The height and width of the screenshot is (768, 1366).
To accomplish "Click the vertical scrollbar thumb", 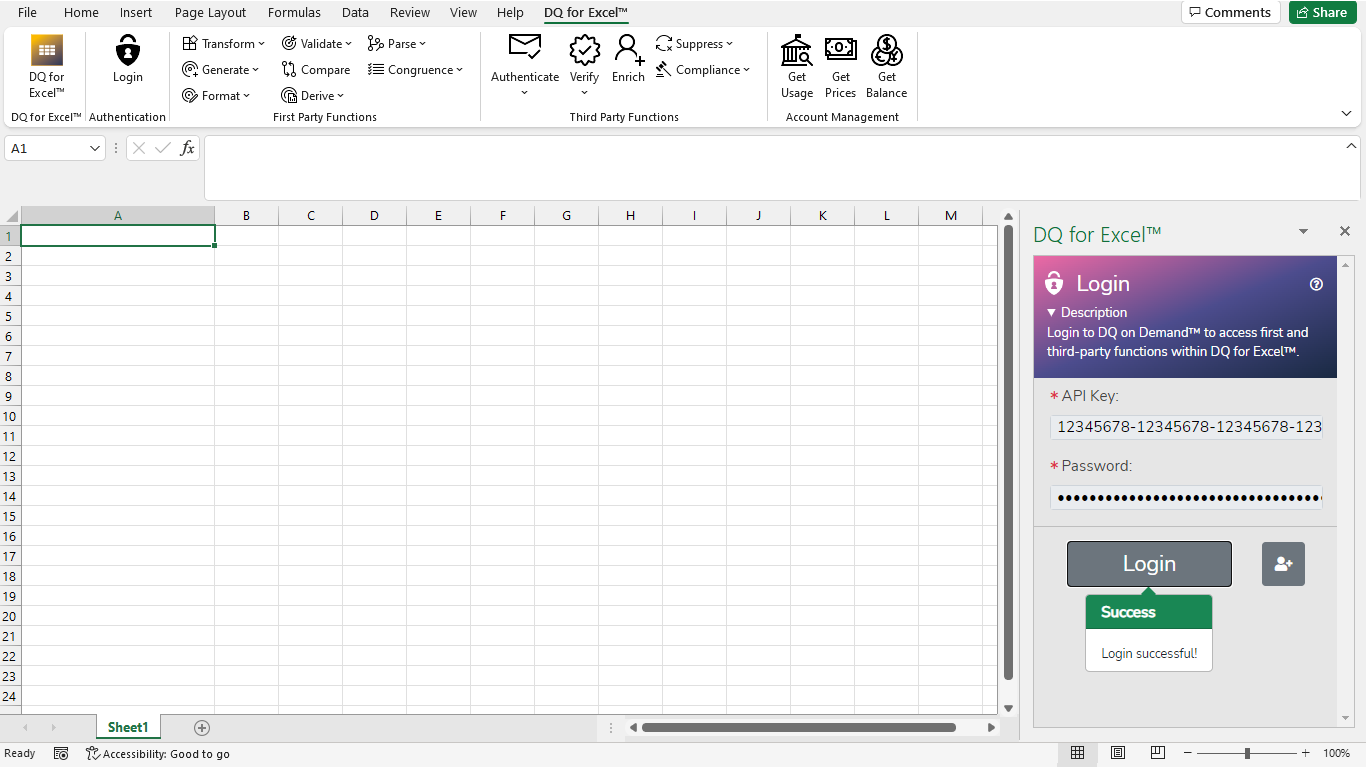I will [1008, 454].
